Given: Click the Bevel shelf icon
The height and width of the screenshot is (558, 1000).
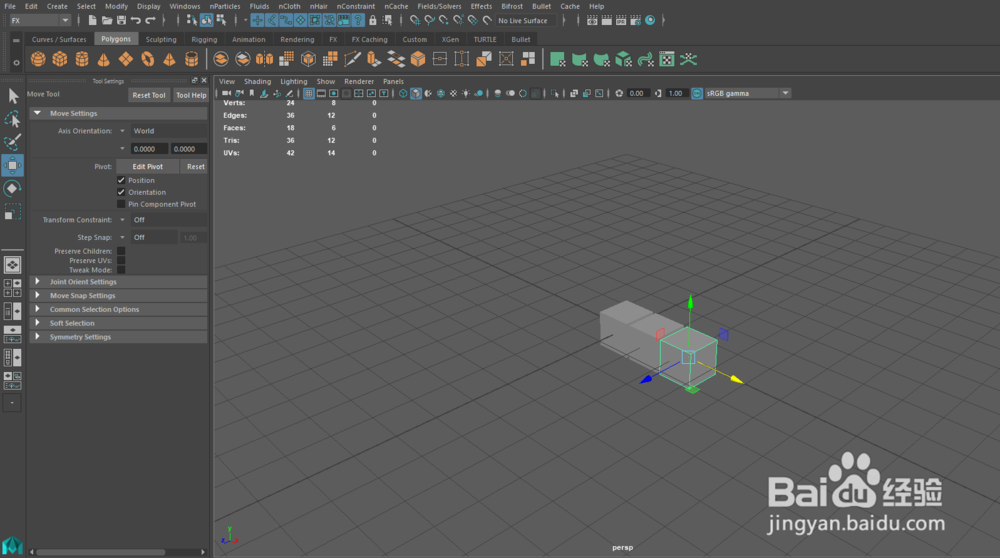Looking at the screenshot, I should click(418, 59).
